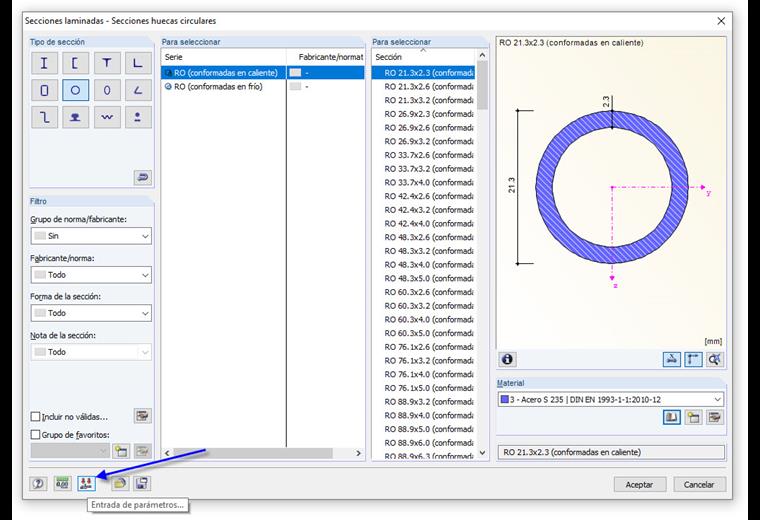
Task: Click the new favorites group icon
Action: 121,451
